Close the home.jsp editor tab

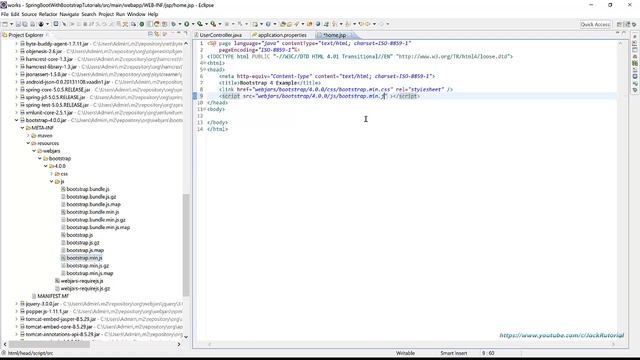(351, 35)
